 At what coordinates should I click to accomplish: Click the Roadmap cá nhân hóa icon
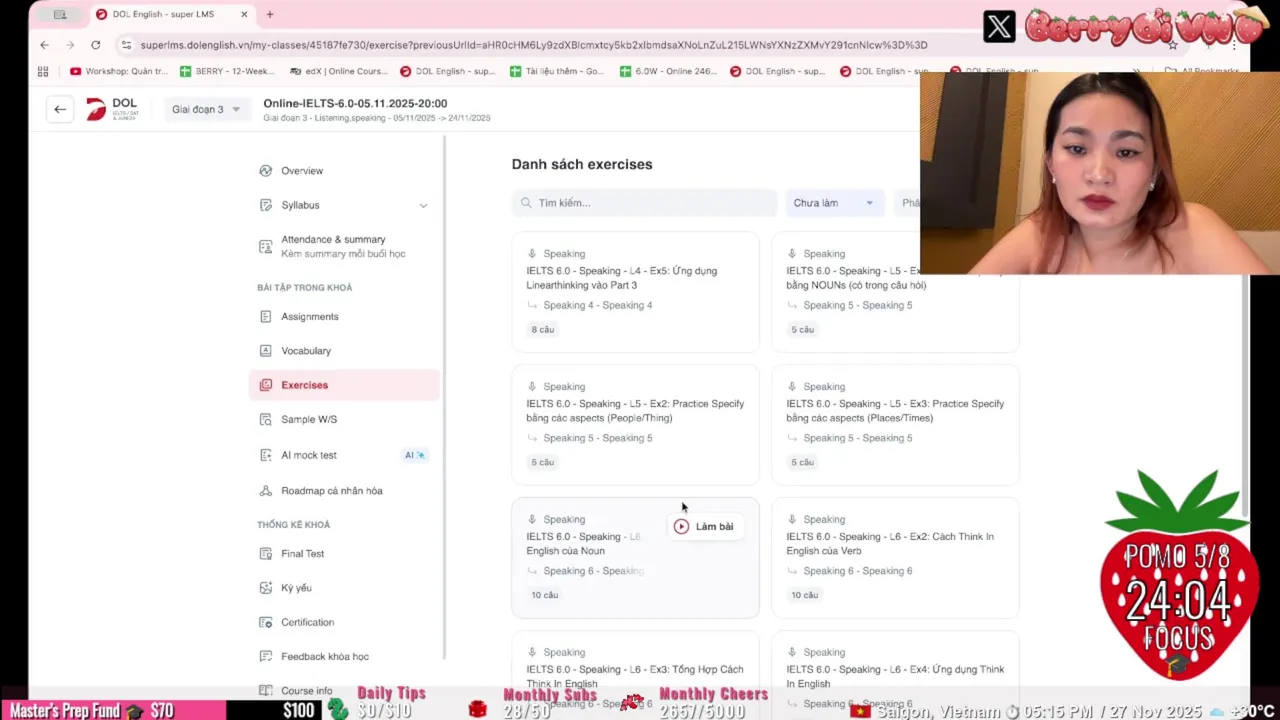[265, 491]
